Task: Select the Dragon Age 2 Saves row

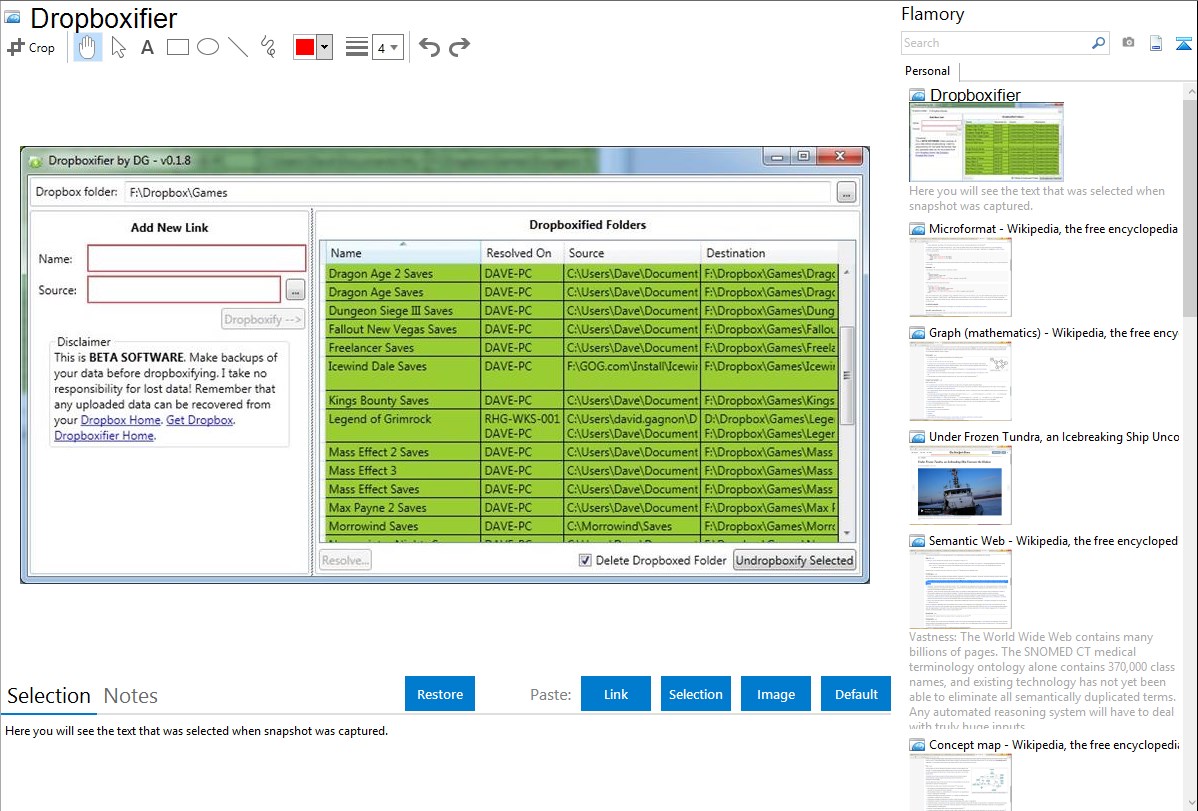Action: click(581, 274)
